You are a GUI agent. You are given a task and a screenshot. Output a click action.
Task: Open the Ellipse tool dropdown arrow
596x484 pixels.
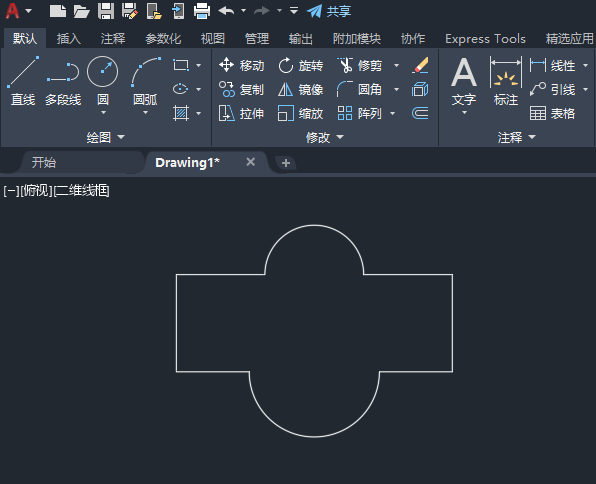pos(198,89)
